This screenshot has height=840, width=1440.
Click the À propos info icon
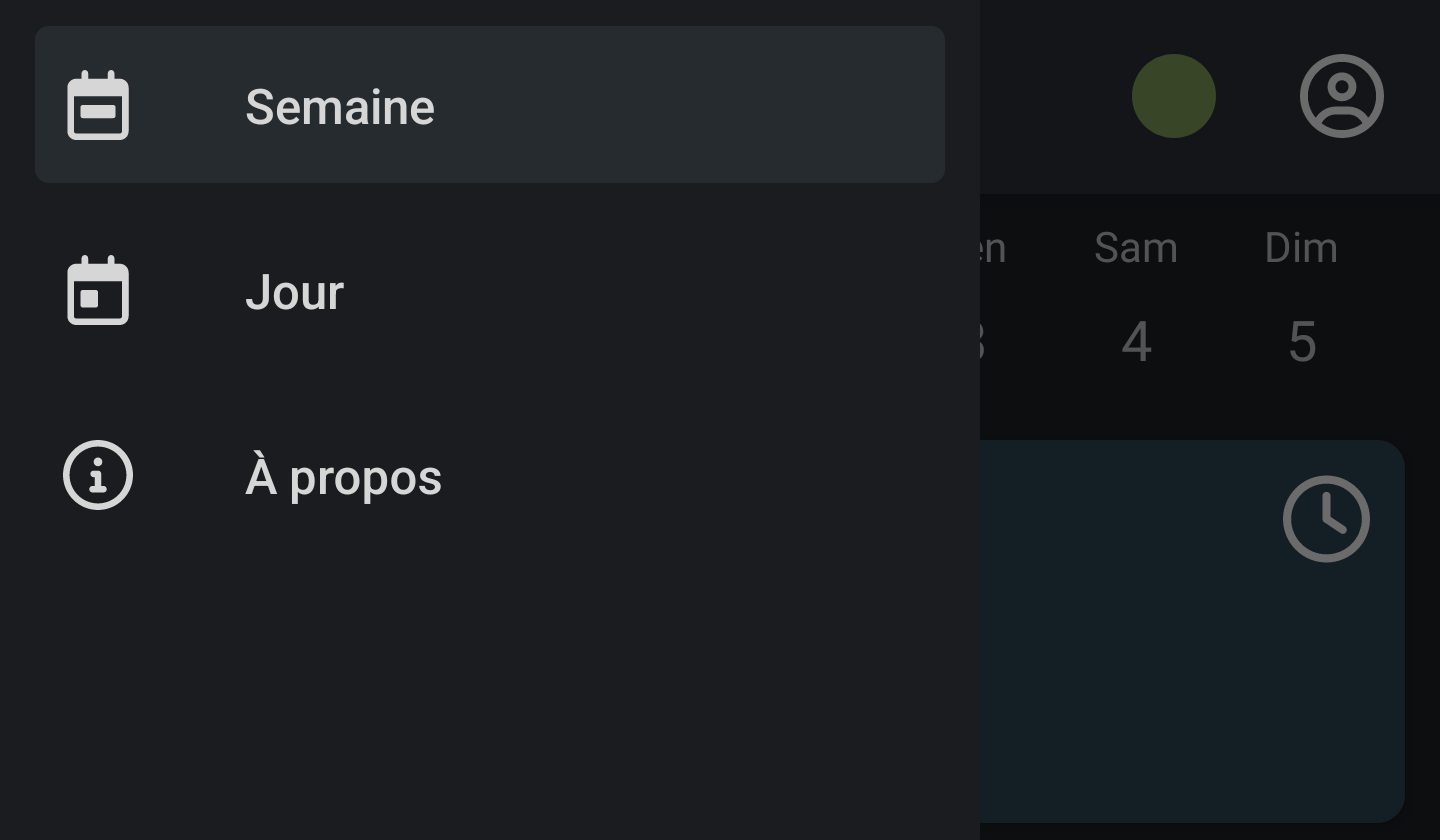[98, 476]
